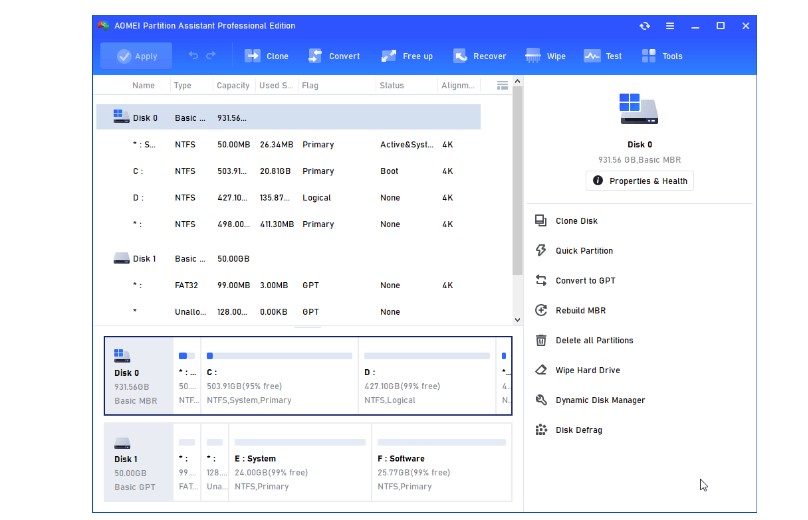Open the Tools toolbar menu
808x520 pixels.
(662, 56)
